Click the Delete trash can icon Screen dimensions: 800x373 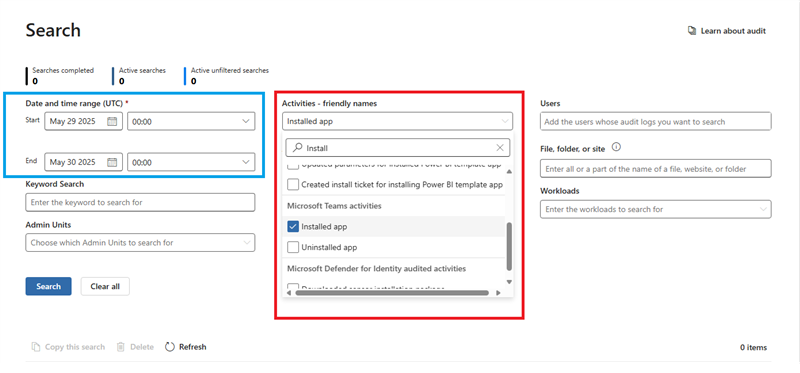[120, 347]
